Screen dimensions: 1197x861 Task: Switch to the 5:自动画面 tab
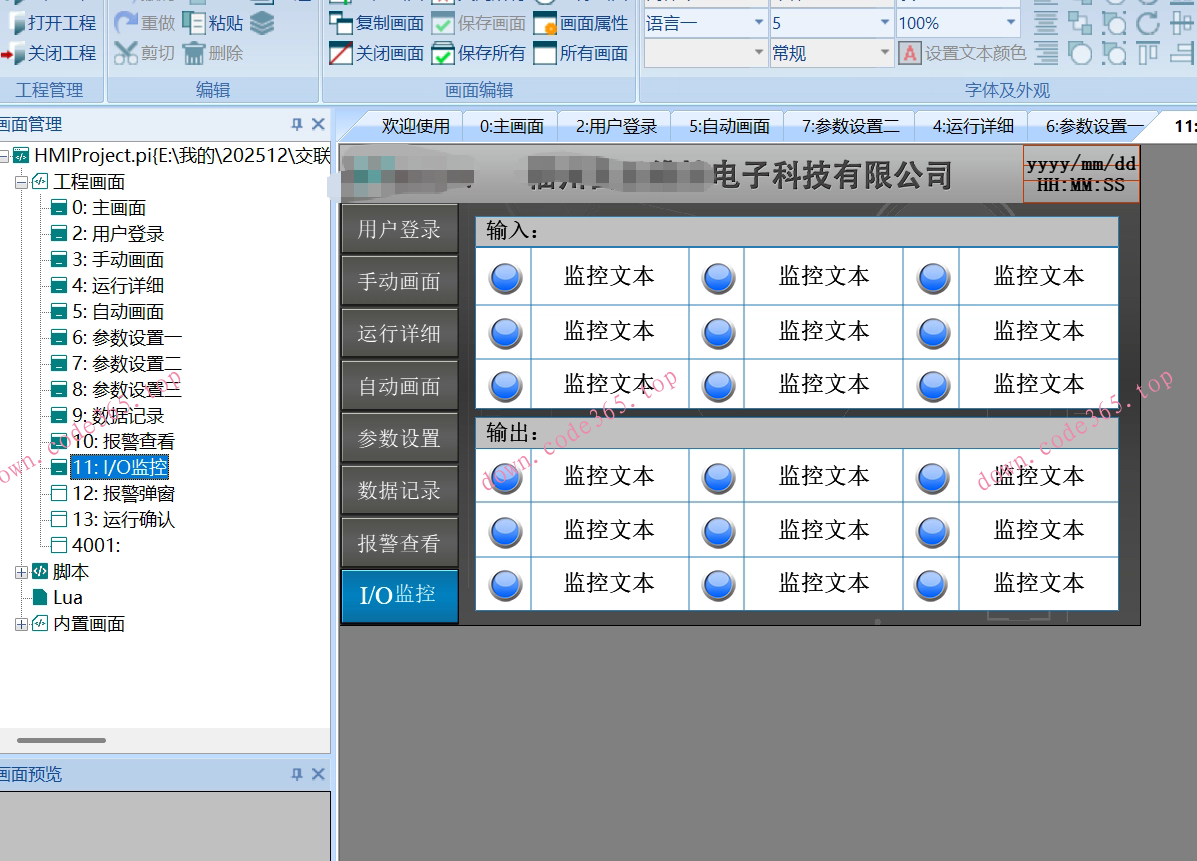[729, 126]
